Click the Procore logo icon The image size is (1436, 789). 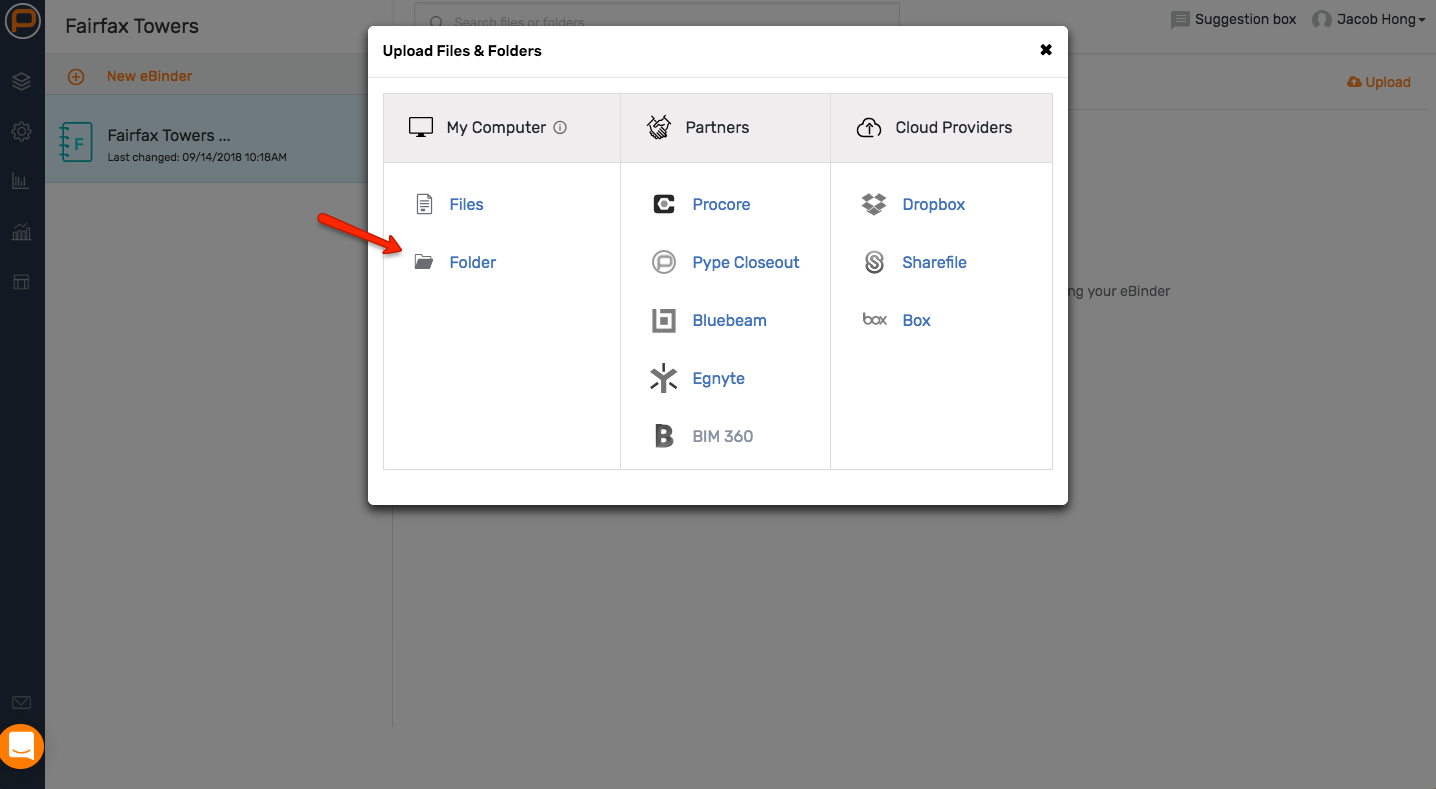[x=664, y=205]
